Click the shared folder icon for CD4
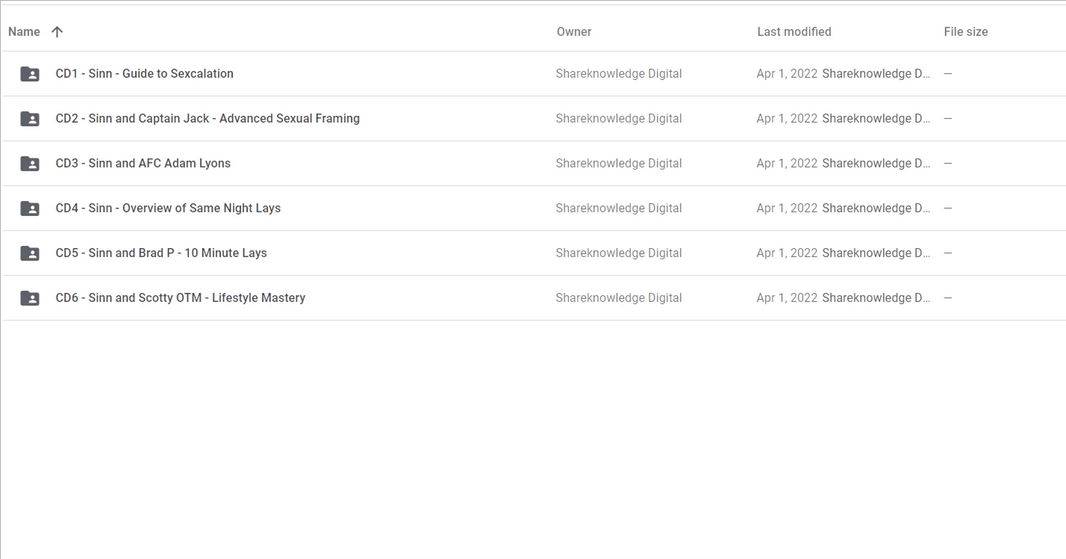This screenshot has width=1066, height=559. tap(30, 208)
